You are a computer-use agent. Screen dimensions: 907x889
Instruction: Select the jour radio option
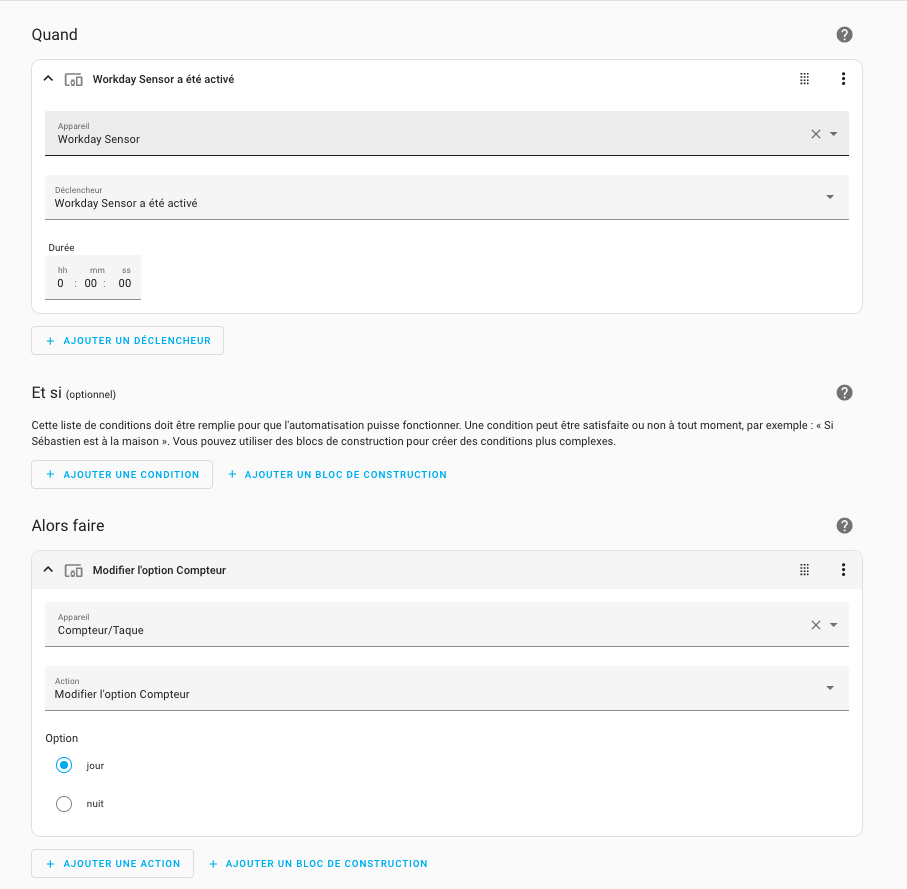click(x=64, y=765)
